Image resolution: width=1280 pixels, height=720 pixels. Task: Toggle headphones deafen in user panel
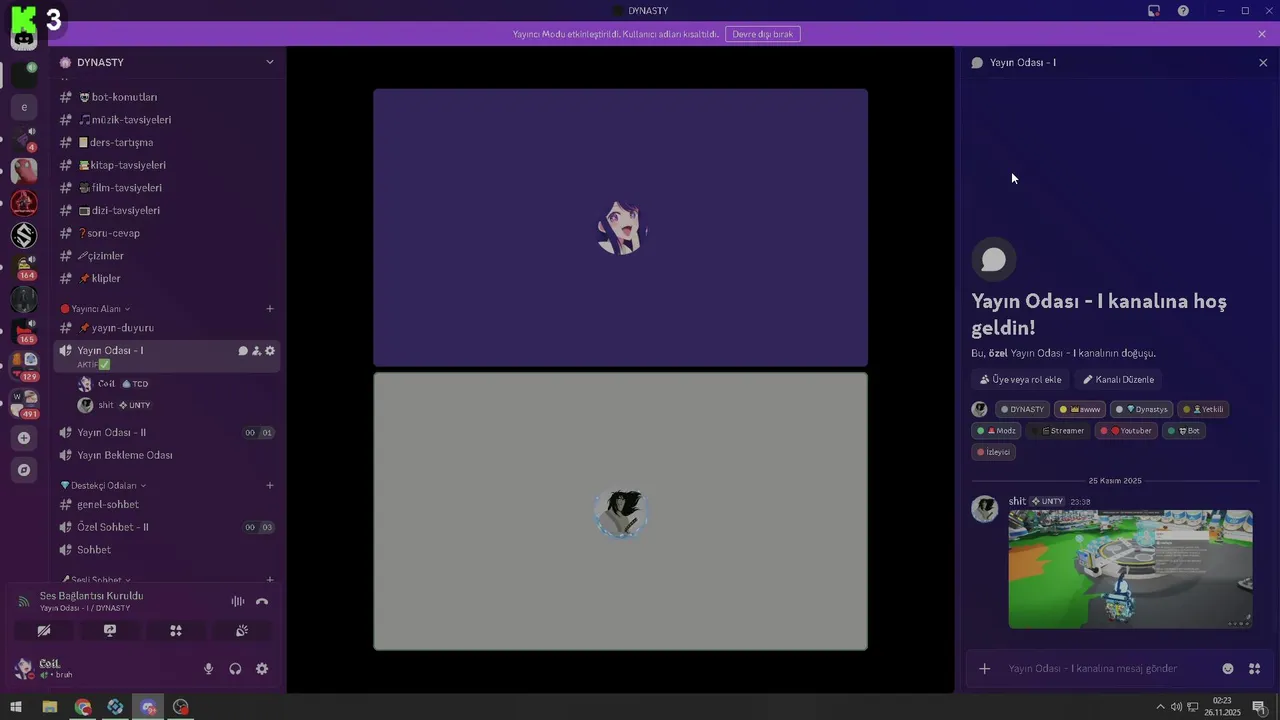click(236, 669)
